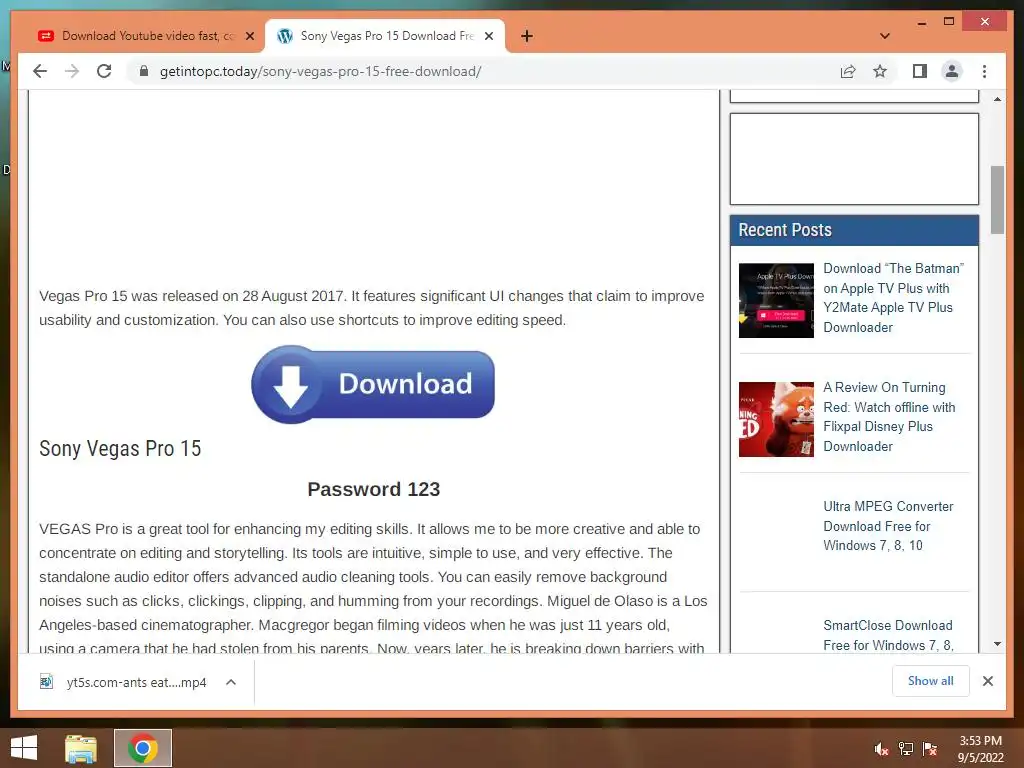Viewport: 1024px width, 768px height.
Task: Open Chrome side panel
Action: (920, 71)
